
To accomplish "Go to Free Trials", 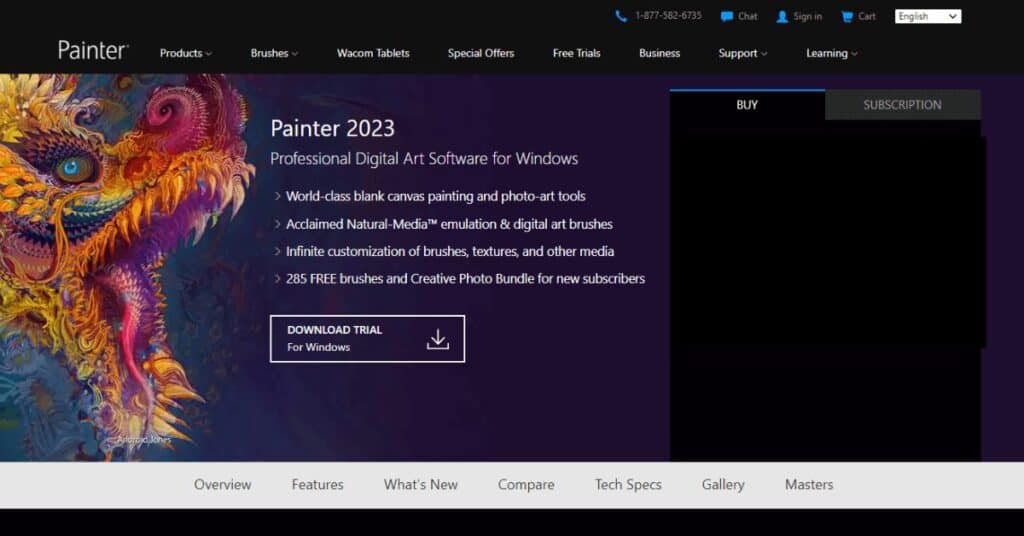I will tap(576, 54).
